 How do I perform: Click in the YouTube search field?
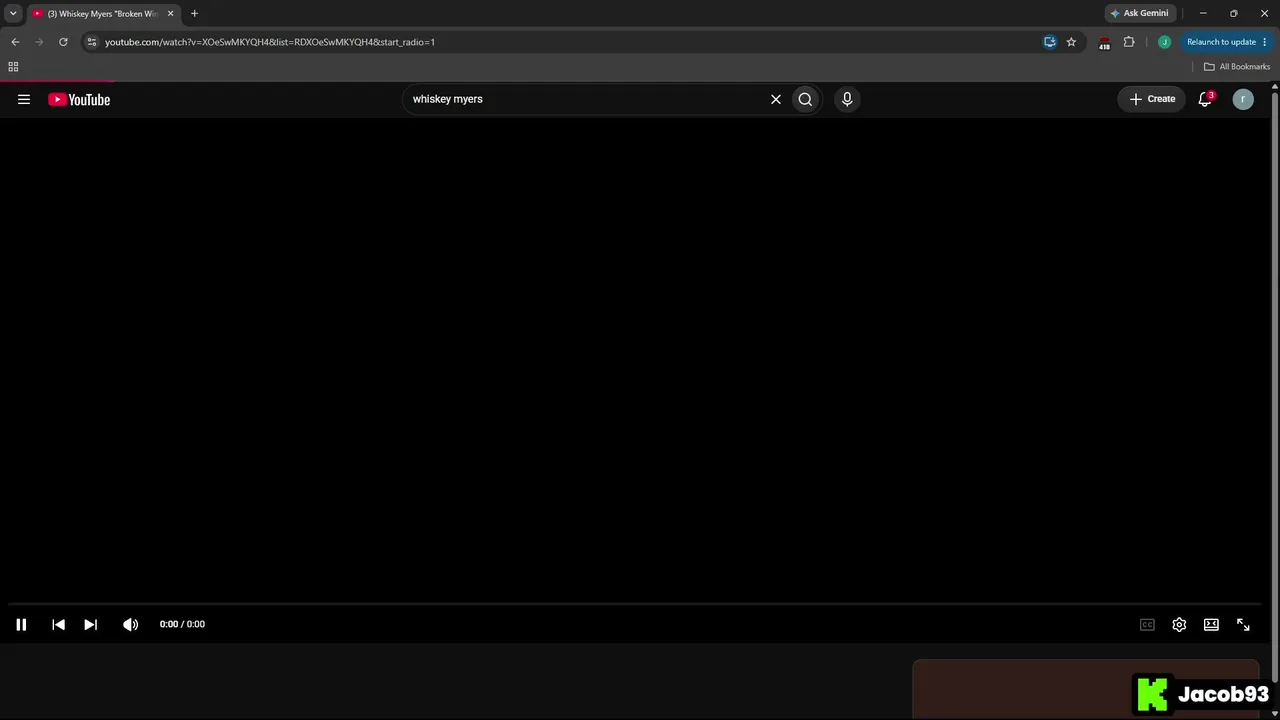point(585,99)
